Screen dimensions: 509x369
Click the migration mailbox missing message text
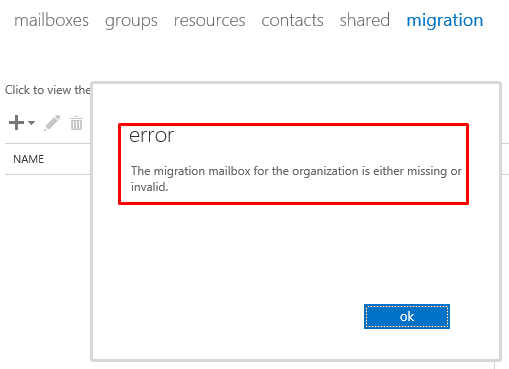tap(296, 179)
